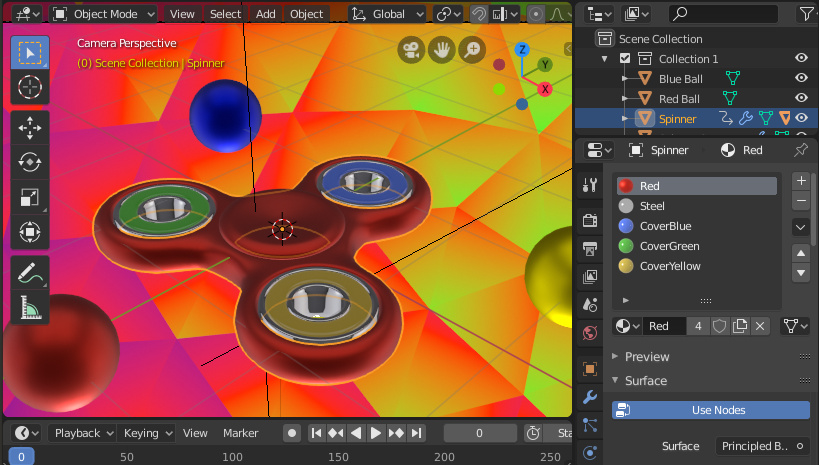Open Object properties tab icon
Screen dimensions: 819x465
tap(590, 369)
